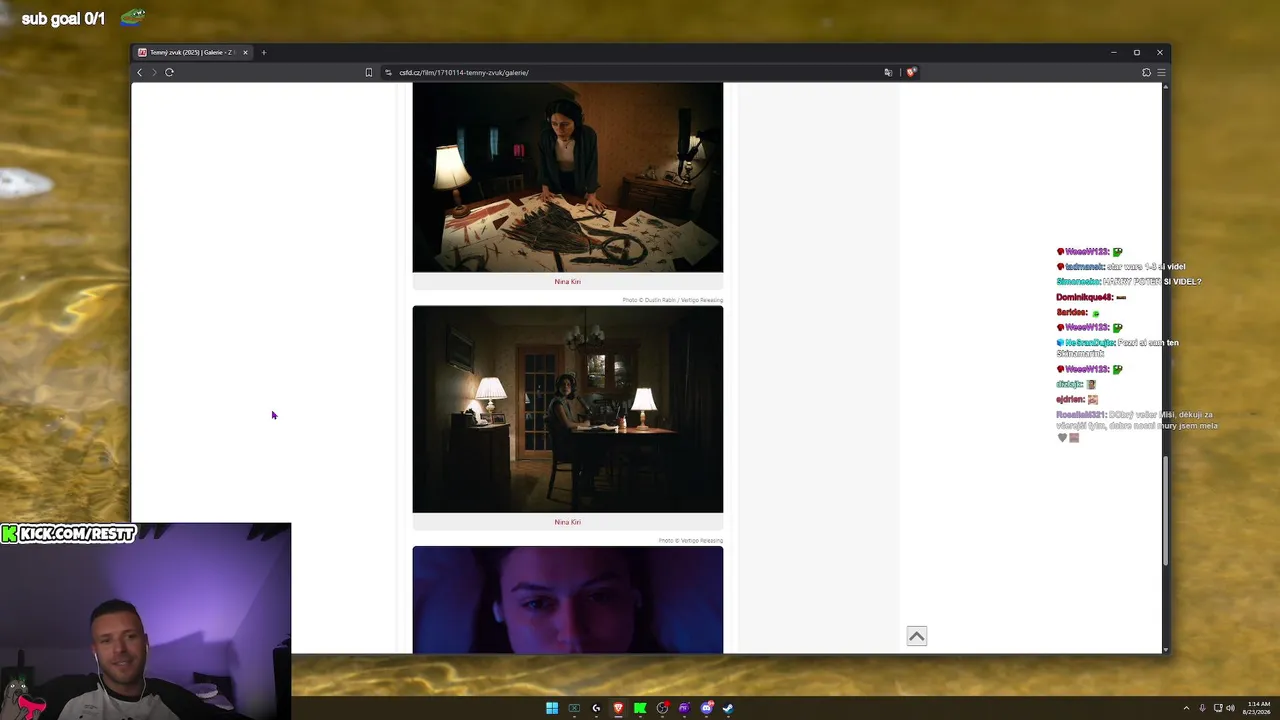Click the microphone icon in system tray
The height and width of the screenshot is (720, 1280).
pos(1202,708)
